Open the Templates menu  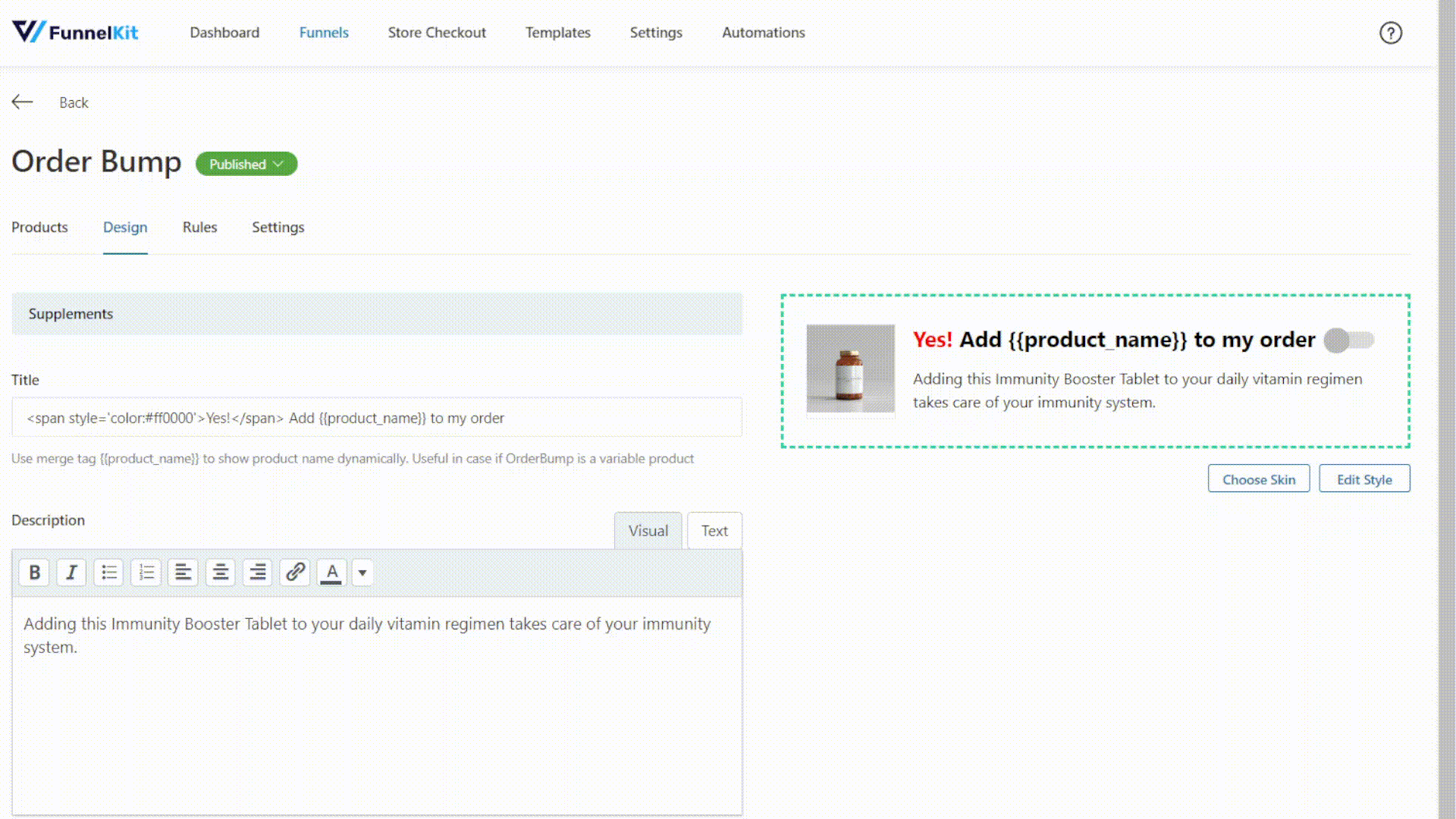(557, 33)
